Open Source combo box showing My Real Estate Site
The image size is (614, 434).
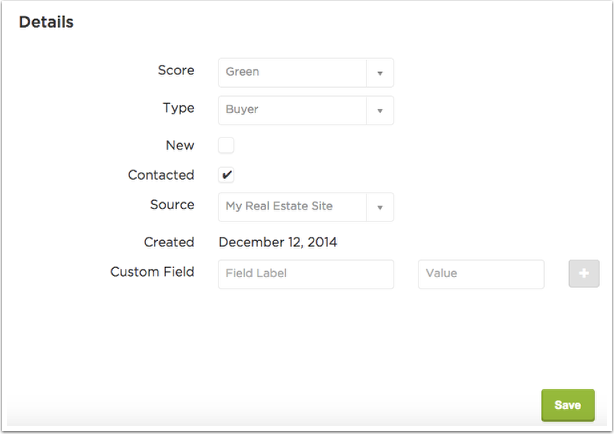coord(306,207)
